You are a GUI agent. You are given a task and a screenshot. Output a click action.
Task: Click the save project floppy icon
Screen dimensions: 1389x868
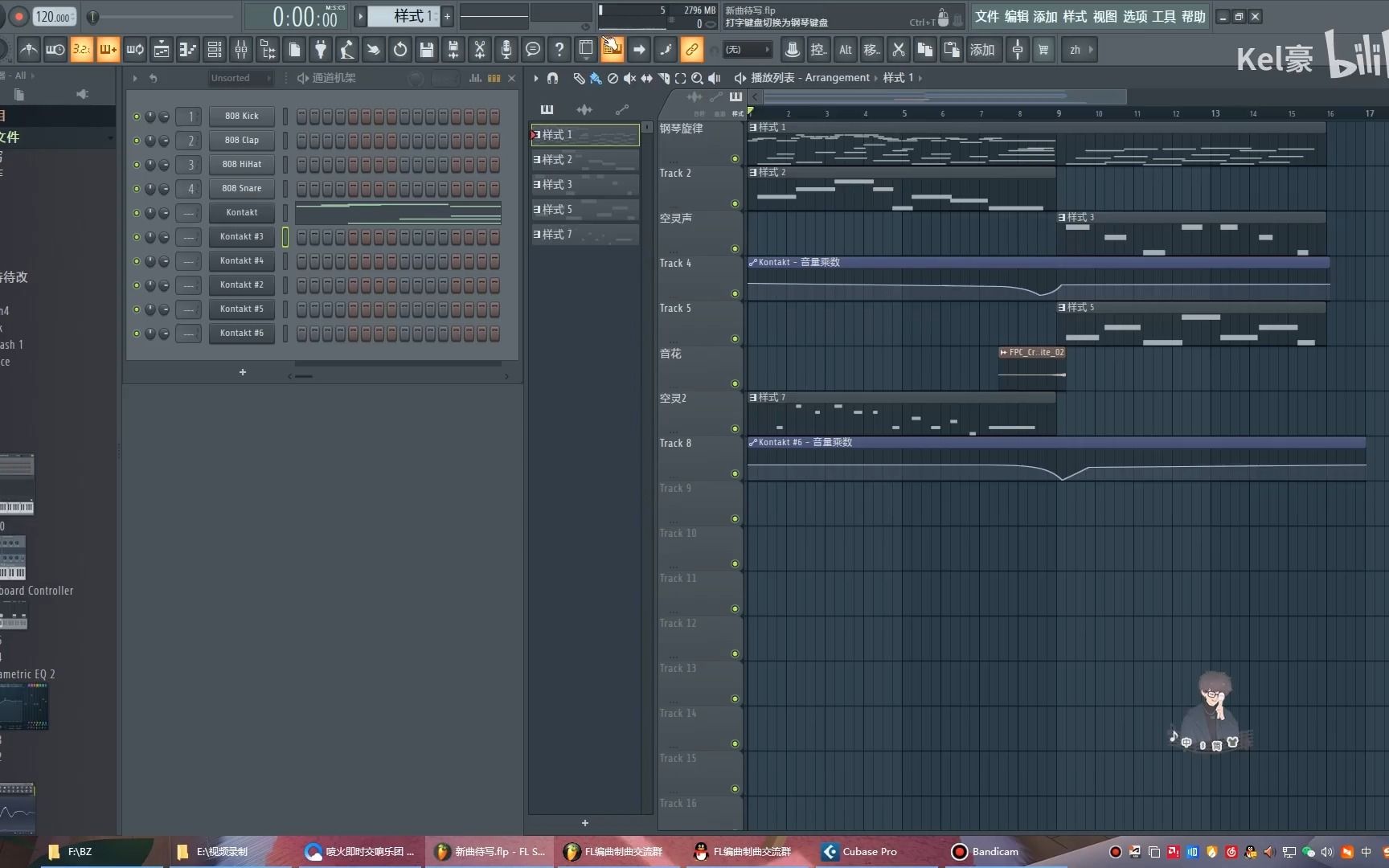click(x=427, y=50)
